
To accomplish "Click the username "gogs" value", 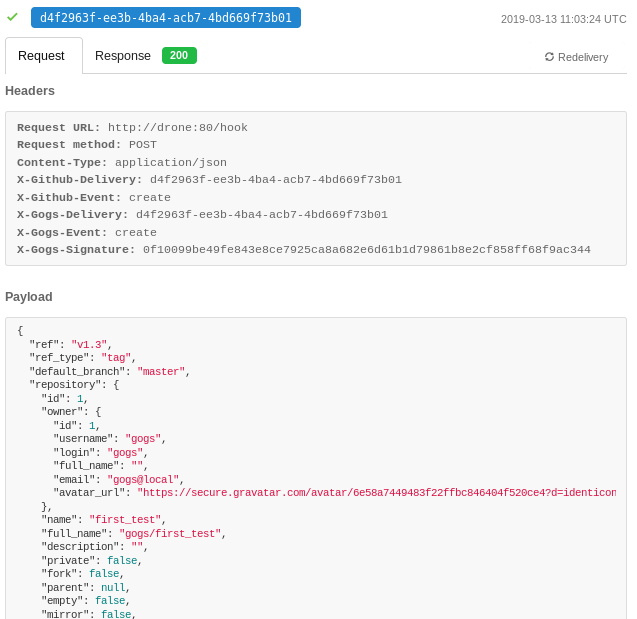I will 143,439.
